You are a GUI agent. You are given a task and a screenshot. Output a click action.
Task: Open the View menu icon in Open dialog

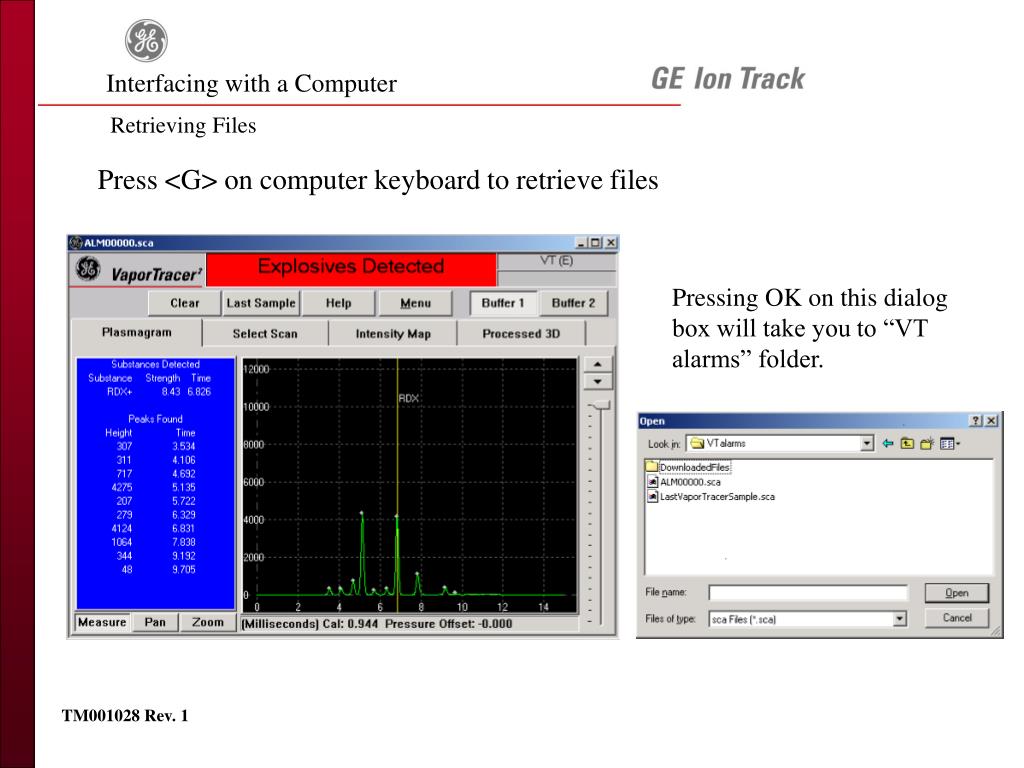[950, 443]
